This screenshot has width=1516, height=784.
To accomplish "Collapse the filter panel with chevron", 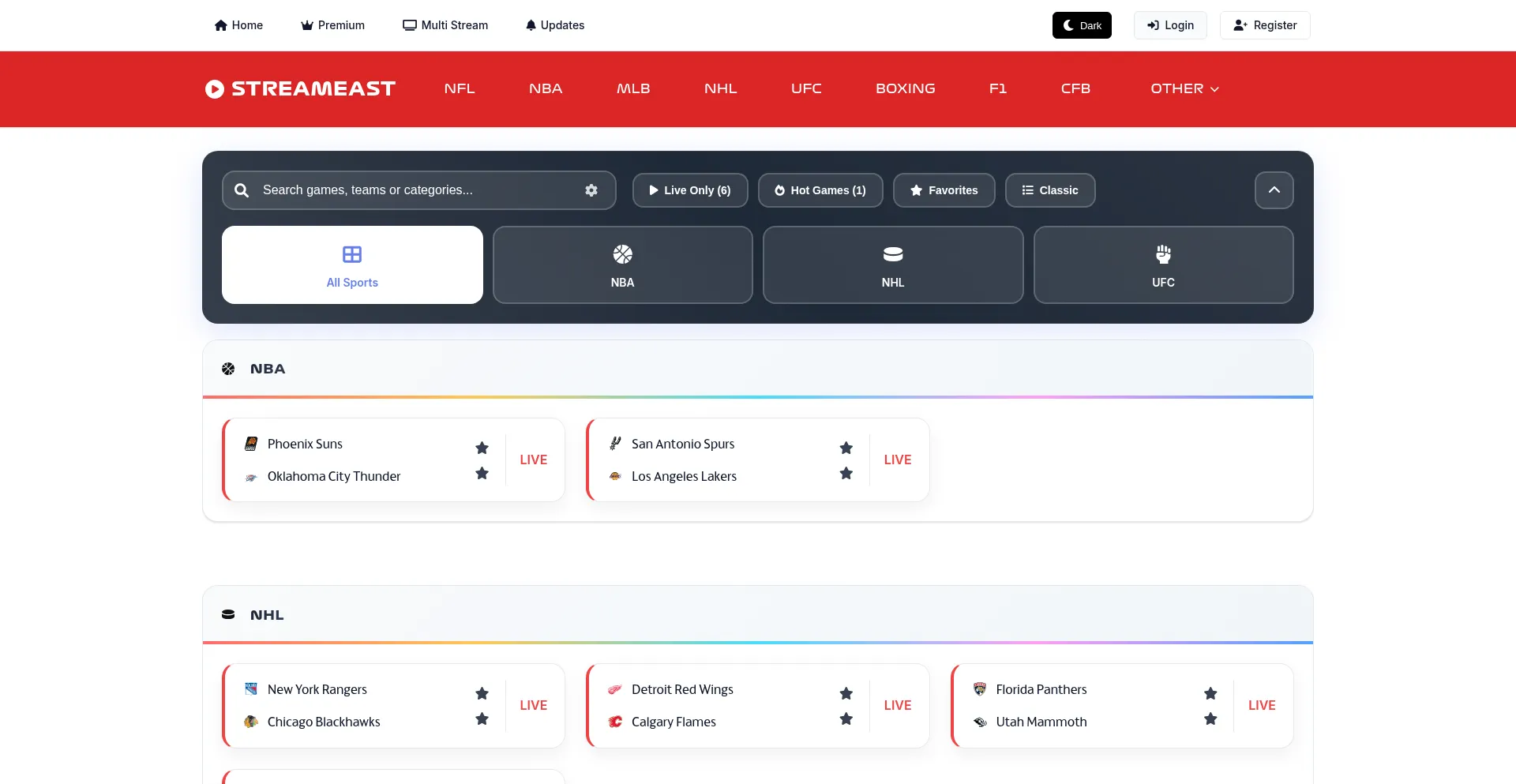I will coord(1274,190).
